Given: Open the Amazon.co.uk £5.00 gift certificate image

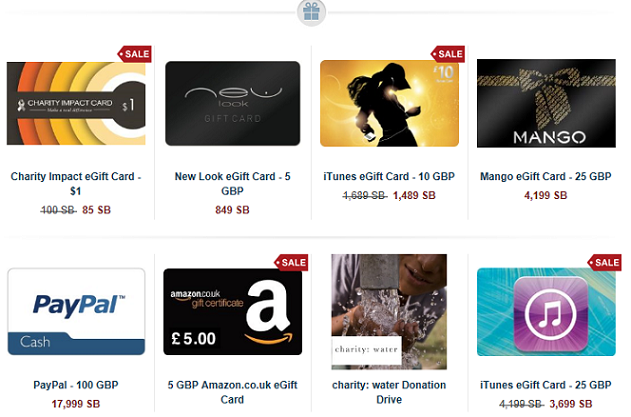Looking at the screenshot, I should (233, 312).
